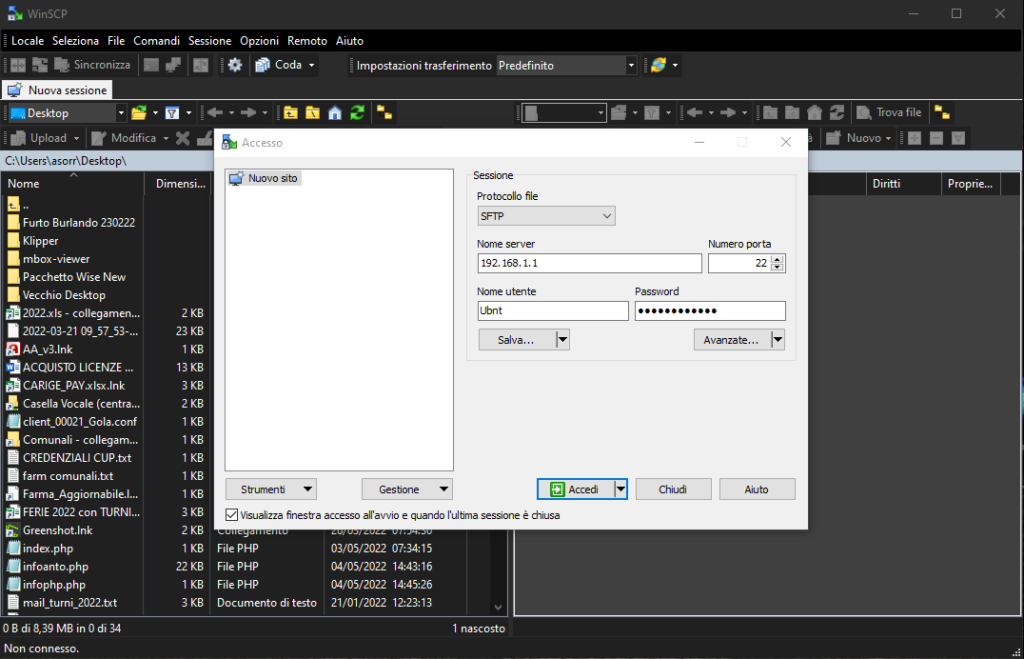
Task: Expand the Salva button dropdown arrow
Action: [x=563, y=340]
